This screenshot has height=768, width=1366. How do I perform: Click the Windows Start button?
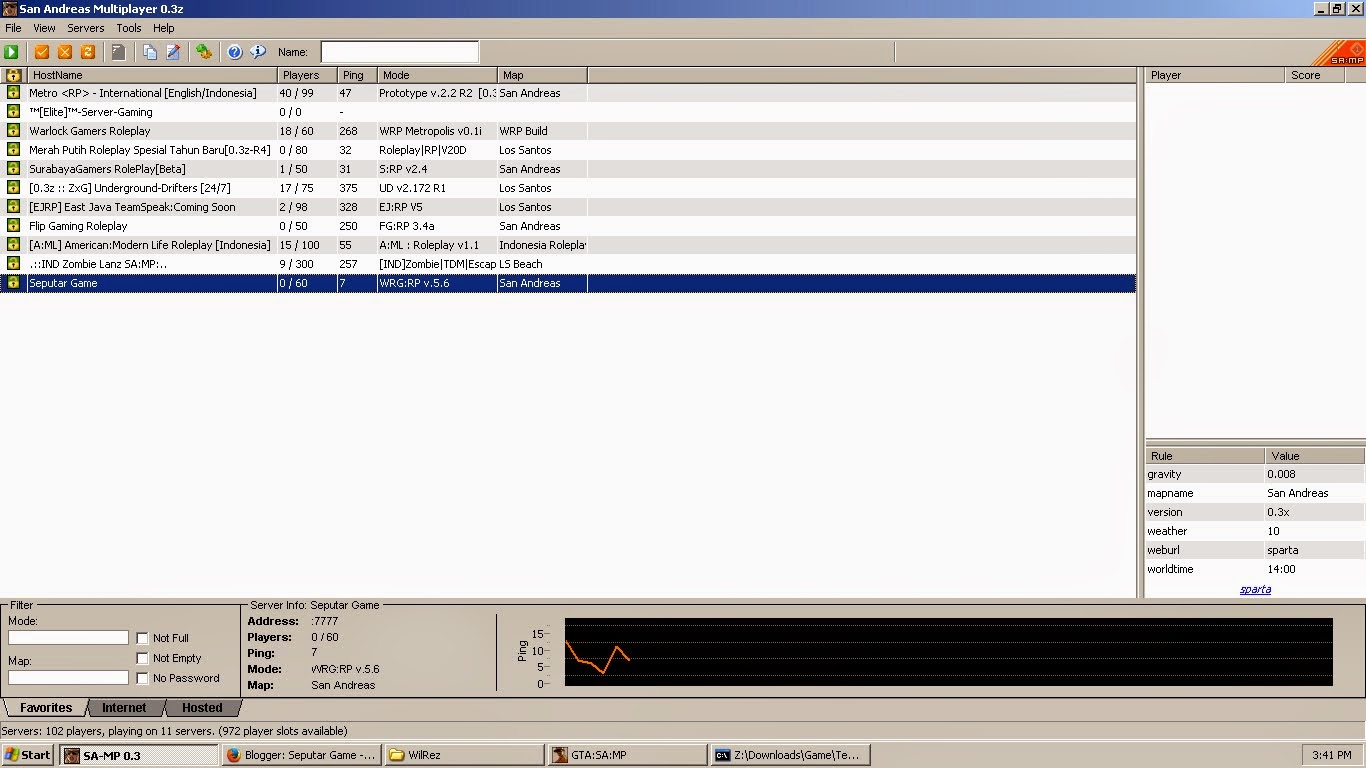(x=28, y=755)
